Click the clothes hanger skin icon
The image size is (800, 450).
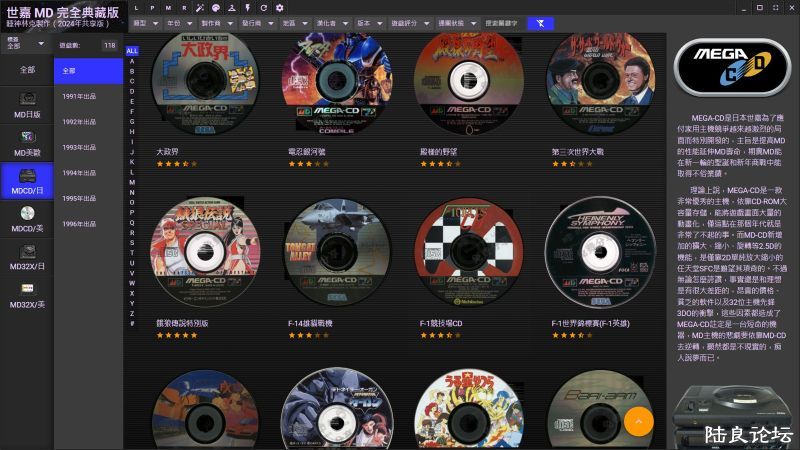tap(232, 8)
